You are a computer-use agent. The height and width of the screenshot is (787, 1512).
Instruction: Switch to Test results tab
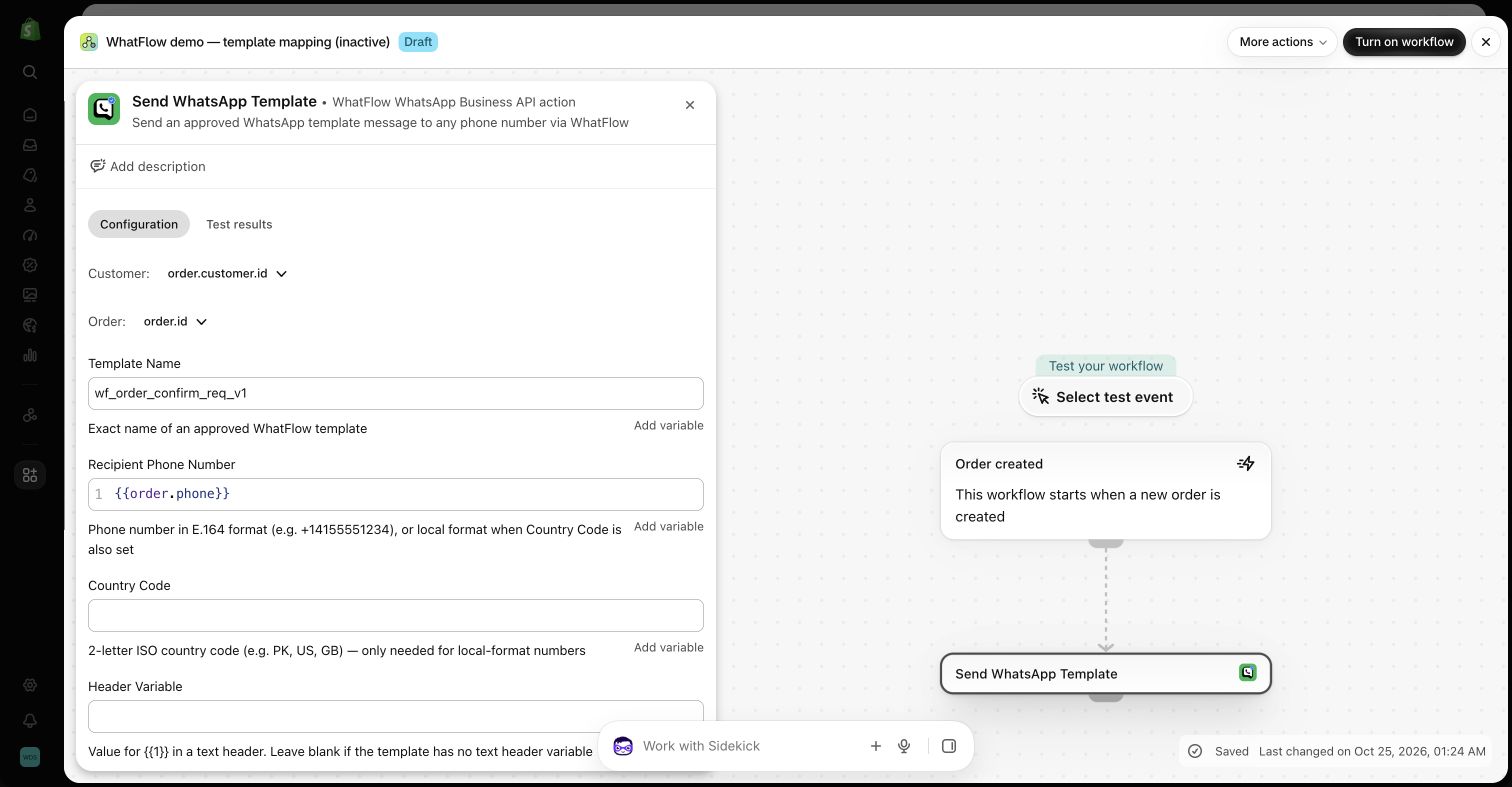point(239,224)
